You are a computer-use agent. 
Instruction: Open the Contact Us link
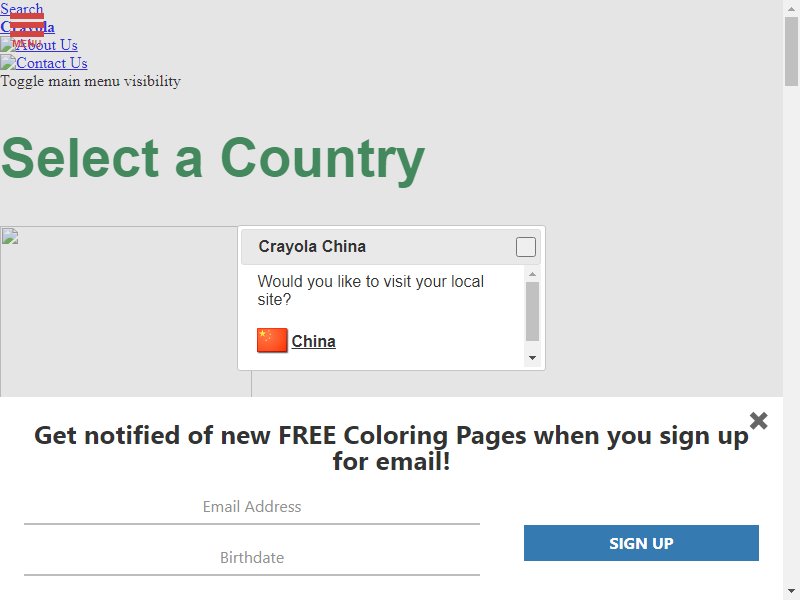click(x=52, y=63)
